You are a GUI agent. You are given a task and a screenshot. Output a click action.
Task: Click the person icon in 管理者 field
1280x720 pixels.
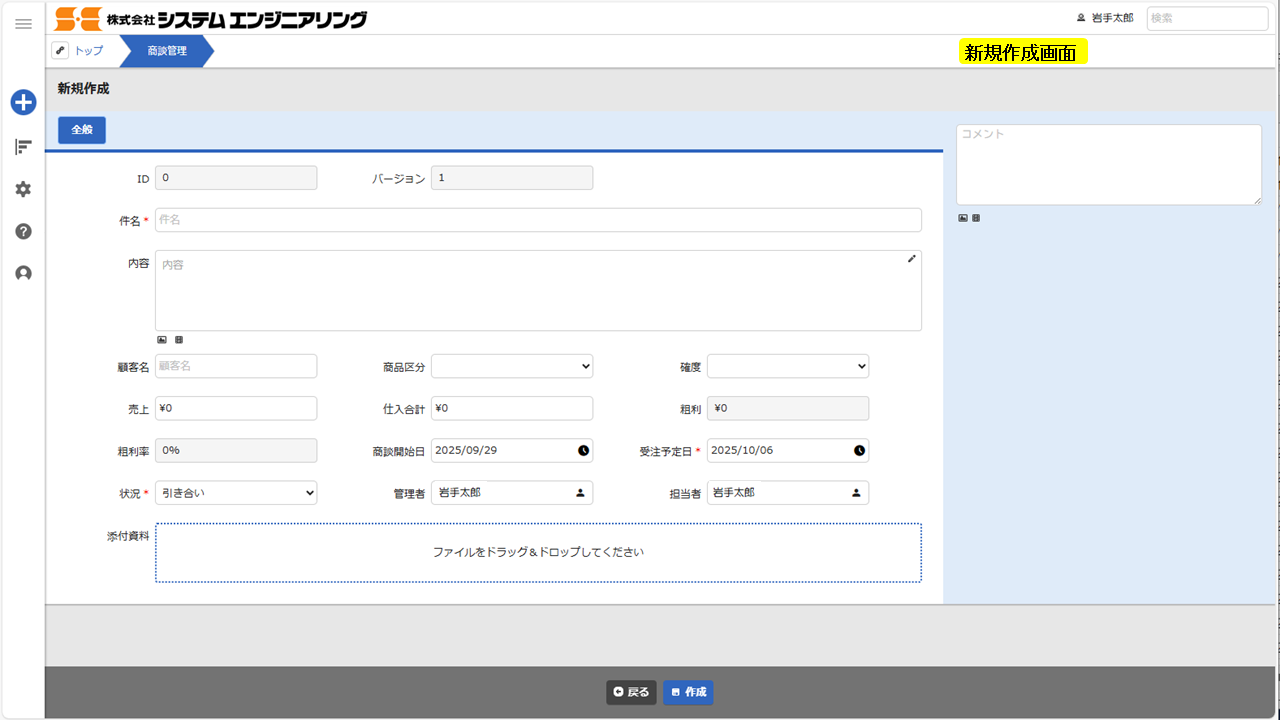click(580, 493)
